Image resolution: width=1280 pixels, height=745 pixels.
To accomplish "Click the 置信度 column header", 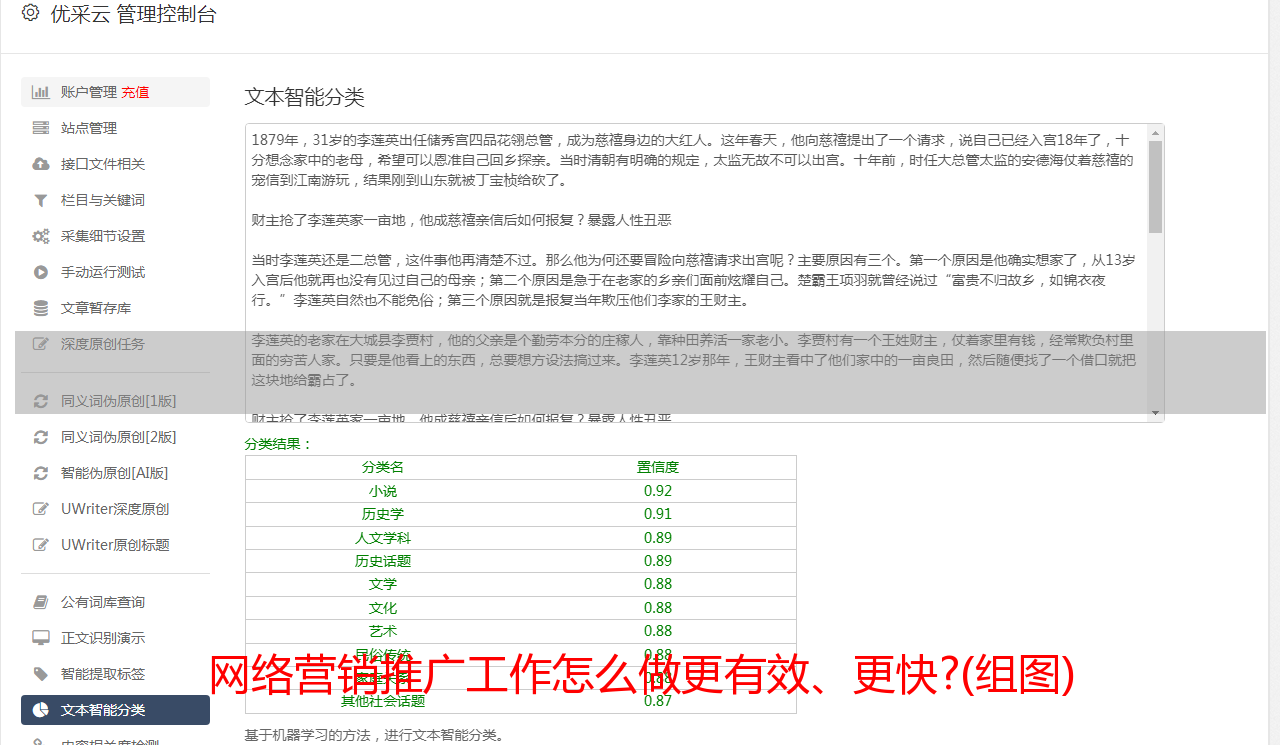I will point(658,467).
